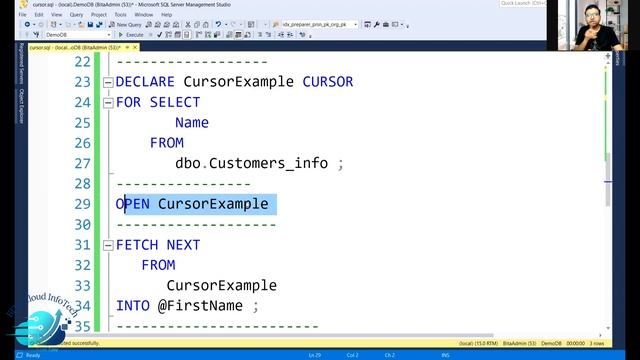The height and width of the screenshot is (360, 640).
Task: Run the script with the Execute button
Action: pos(131,35)
